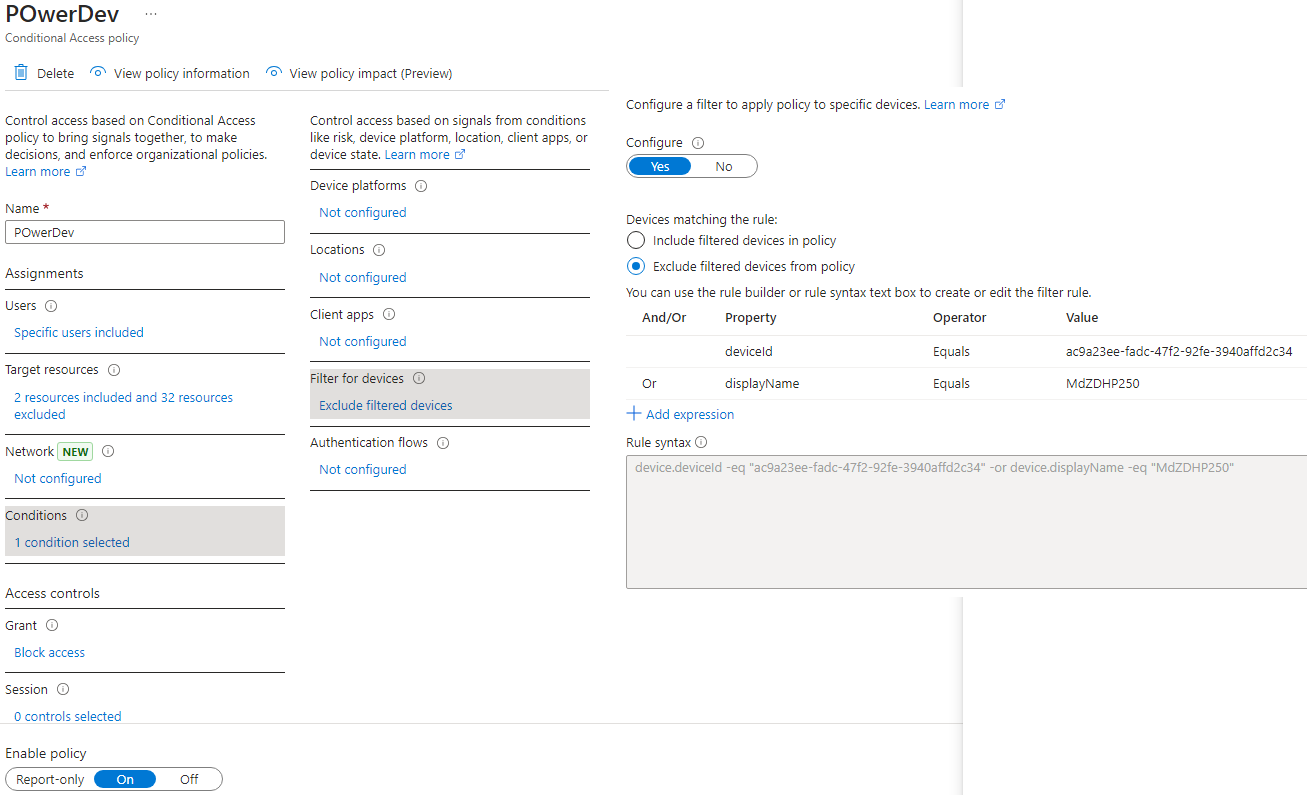Image resolution: width=1307 pixels, height=795 pixels.
Task: Click Add expression
Action: (x=680, y=414)
